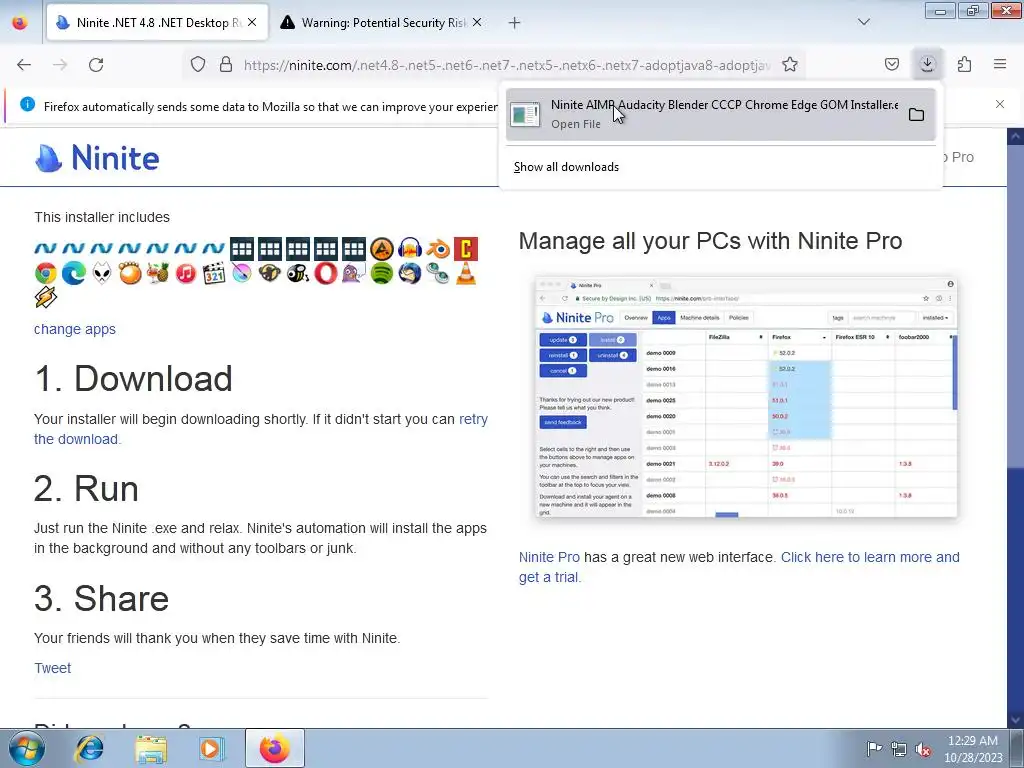The width and height of the screenshot is (1024, 768).
Task: Click retry the download link
Action: click(261, 429)
